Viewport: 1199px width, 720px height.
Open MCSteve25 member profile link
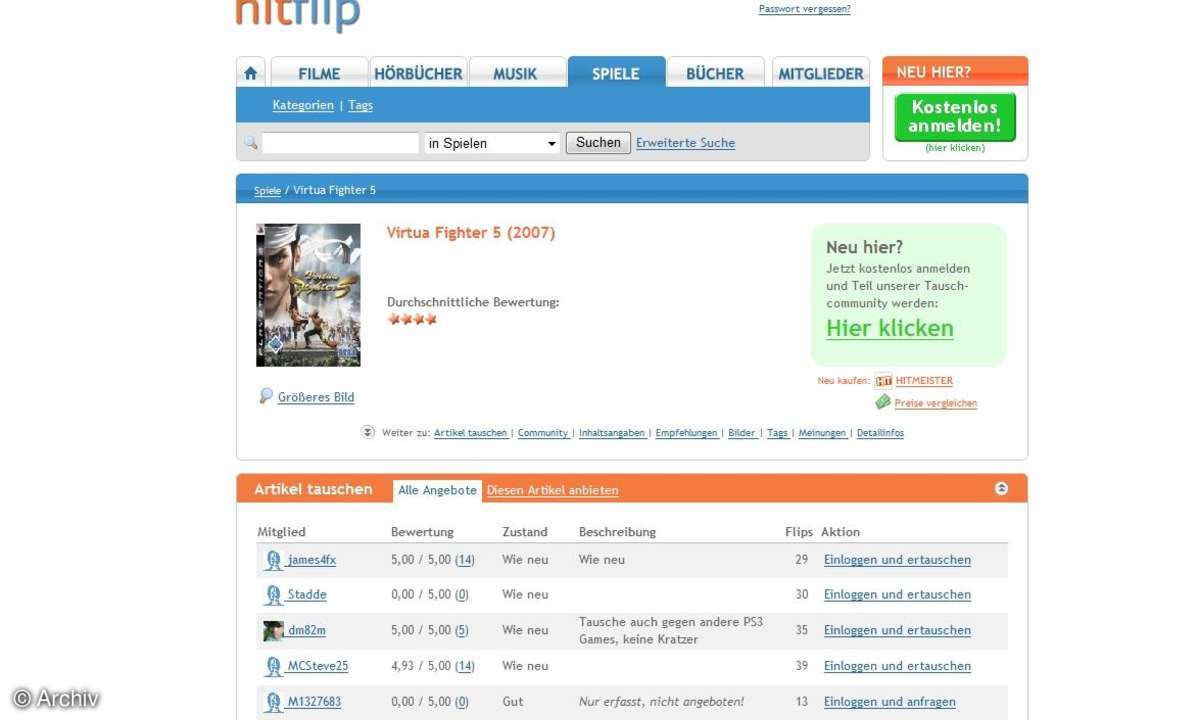(x=317, y=666)
